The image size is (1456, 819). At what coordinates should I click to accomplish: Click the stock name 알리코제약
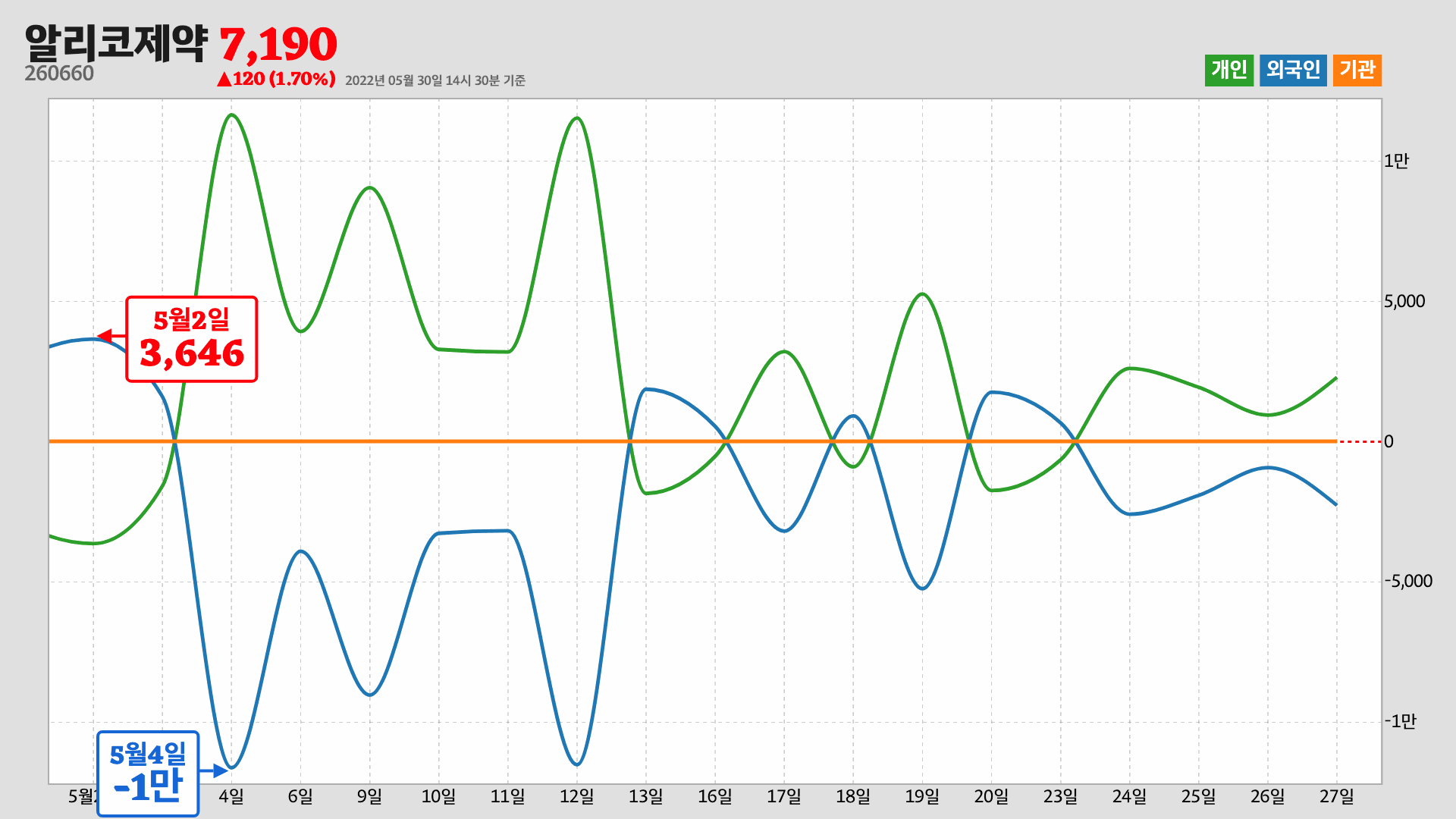tap(115, 43)
